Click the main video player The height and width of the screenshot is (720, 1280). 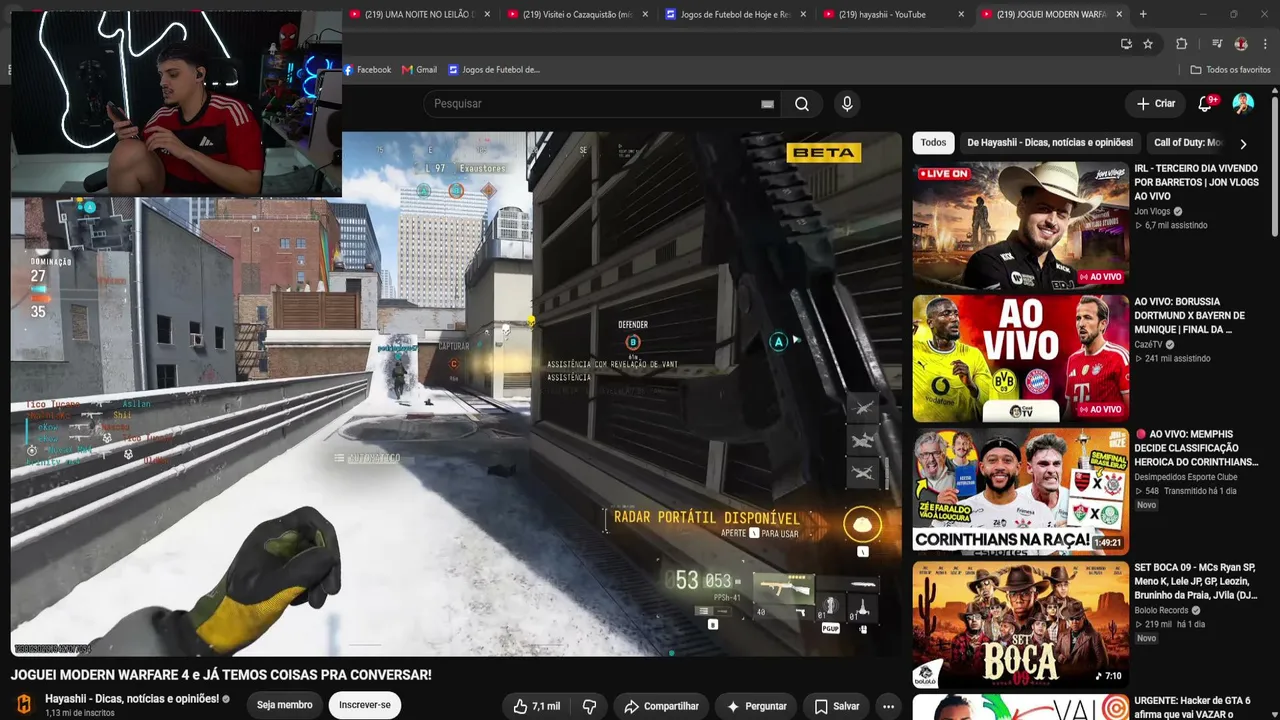click(x=456, y=394)
